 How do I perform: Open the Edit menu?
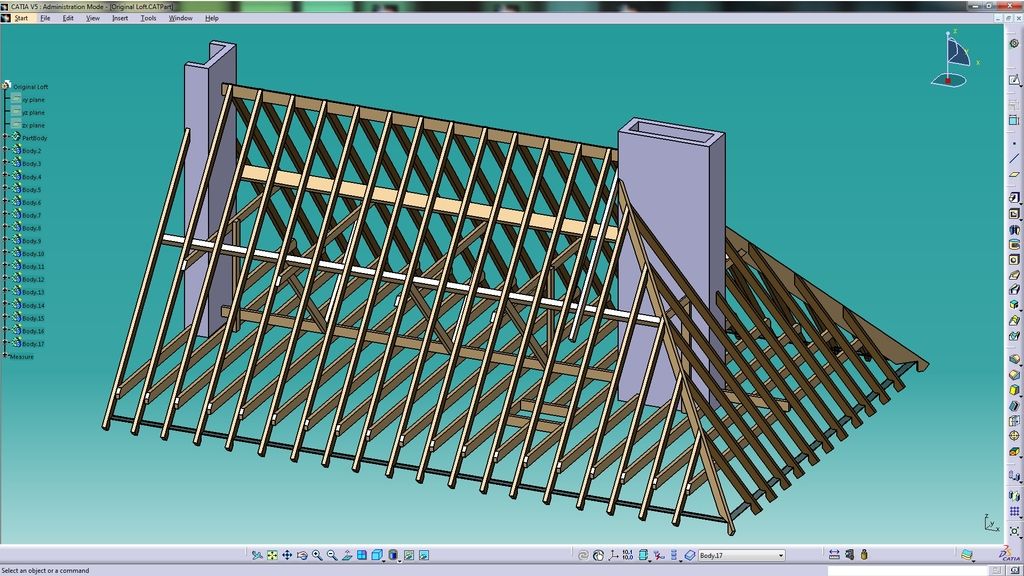click(x=68, y=18)
